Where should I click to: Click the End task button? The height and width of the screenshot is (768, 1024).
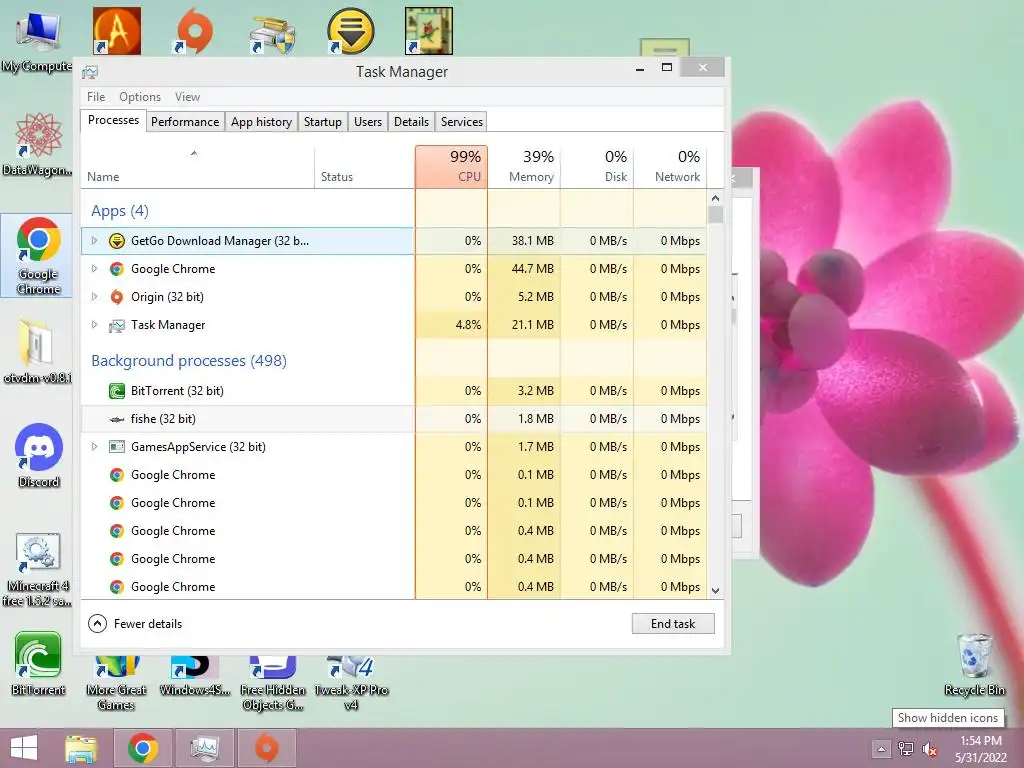673,624
